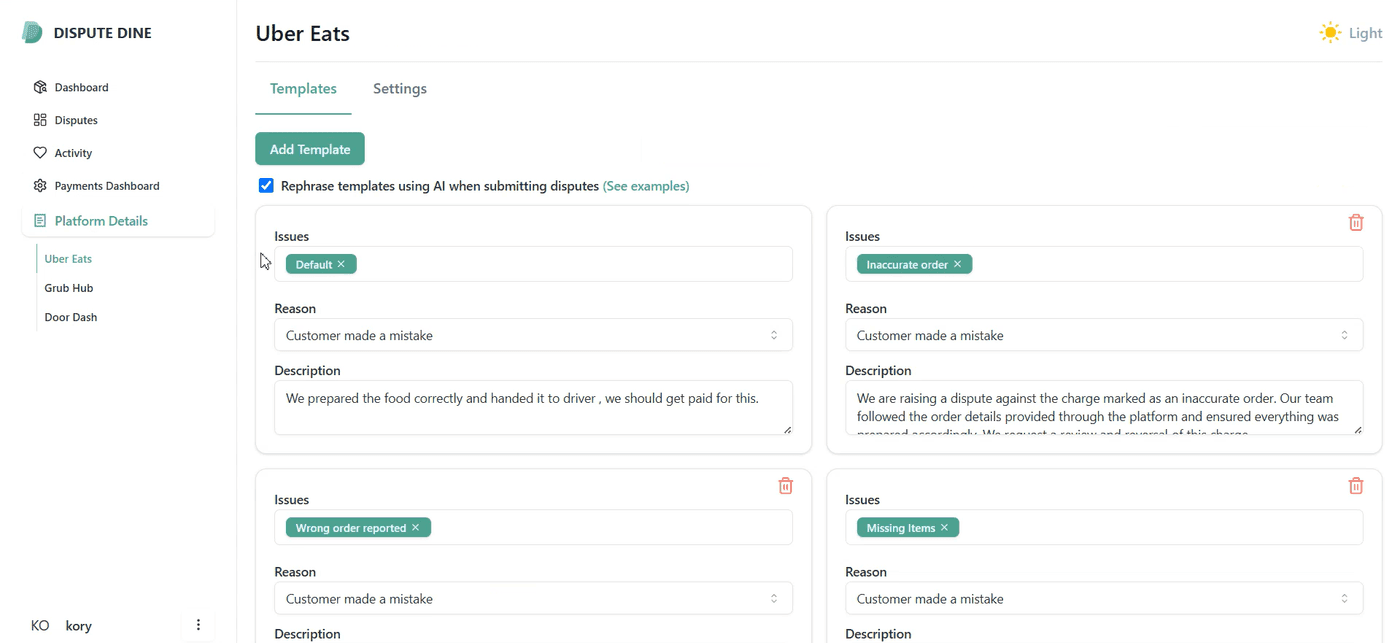Viewport: 1400px width, 643px height.
Task: Click the KO user avatar initials
Action: tap(40, 626)
